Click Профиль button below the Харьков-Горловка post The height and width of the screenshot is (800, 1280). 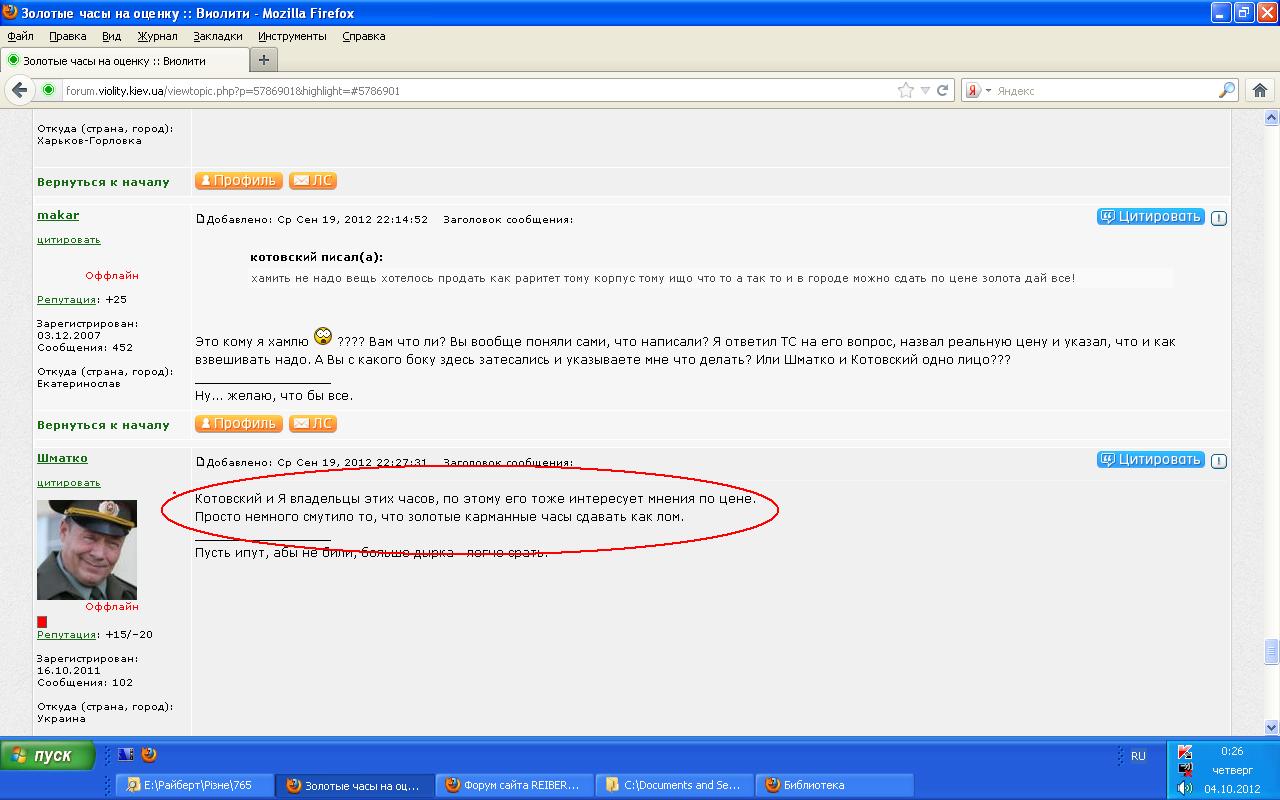tap(238, 181)
